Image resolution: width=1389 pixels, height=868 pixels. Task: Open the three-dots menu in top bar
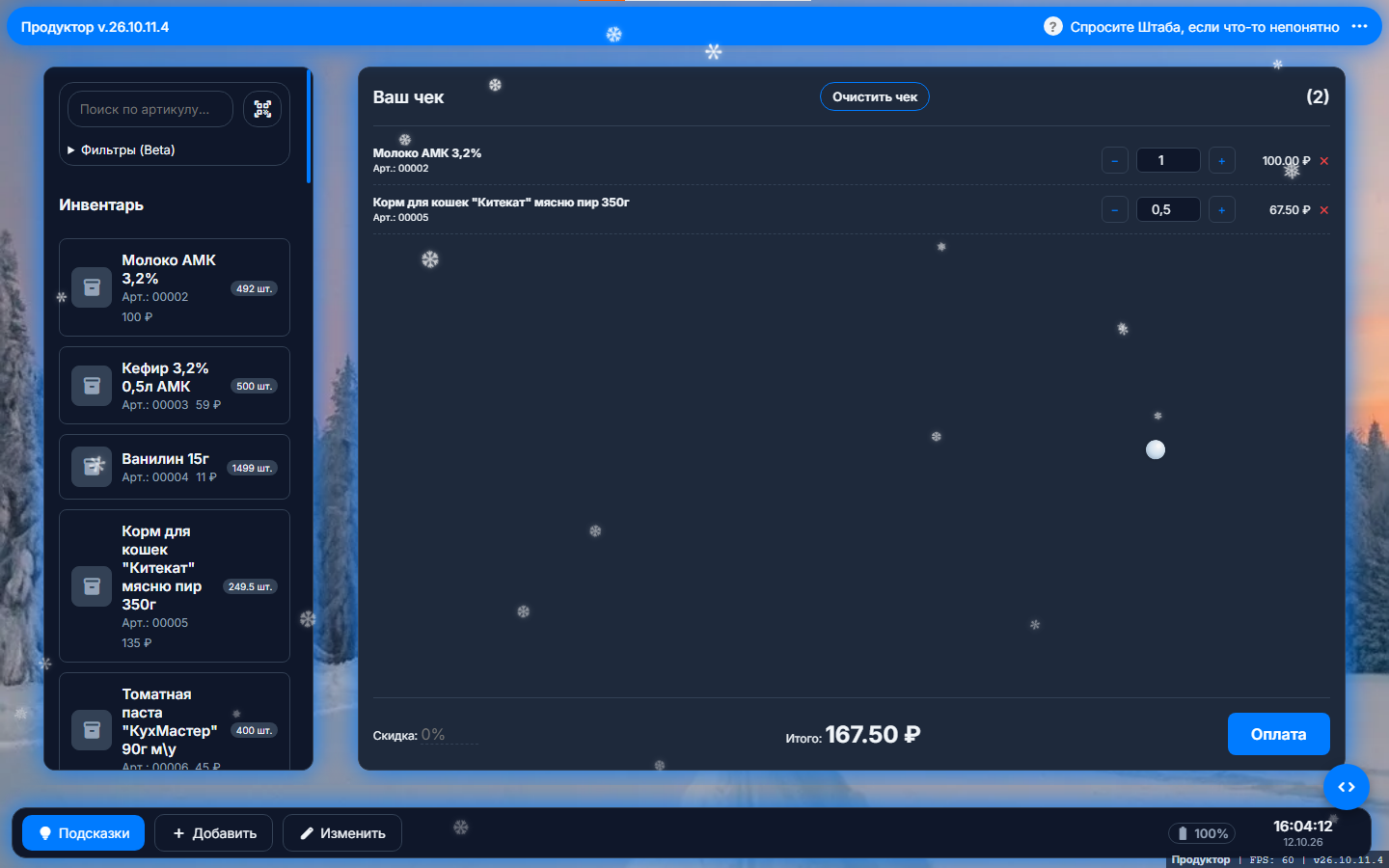pyautogui.click(x=1359, y=26)
